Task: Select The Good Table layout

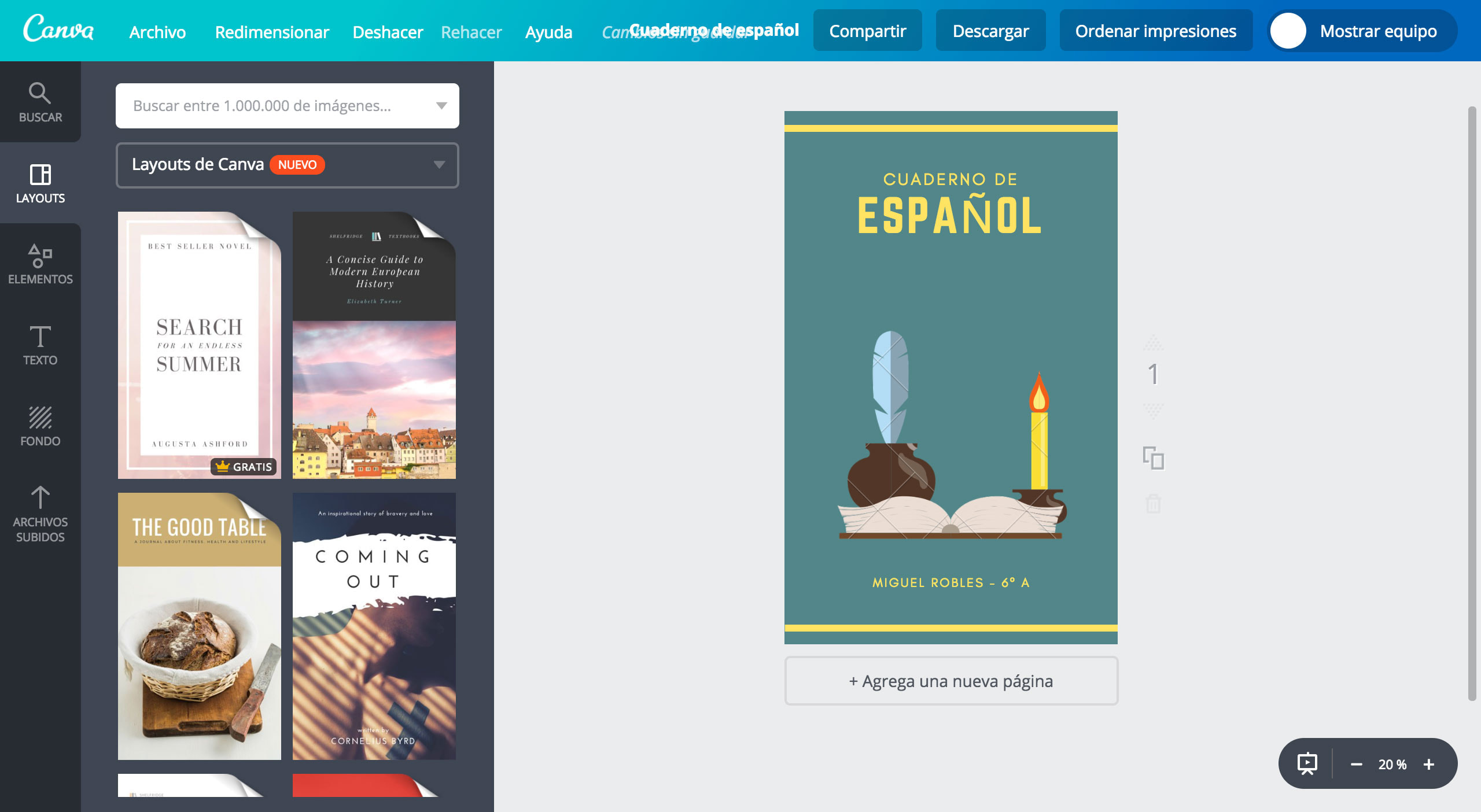Action: tap(200, 626)
